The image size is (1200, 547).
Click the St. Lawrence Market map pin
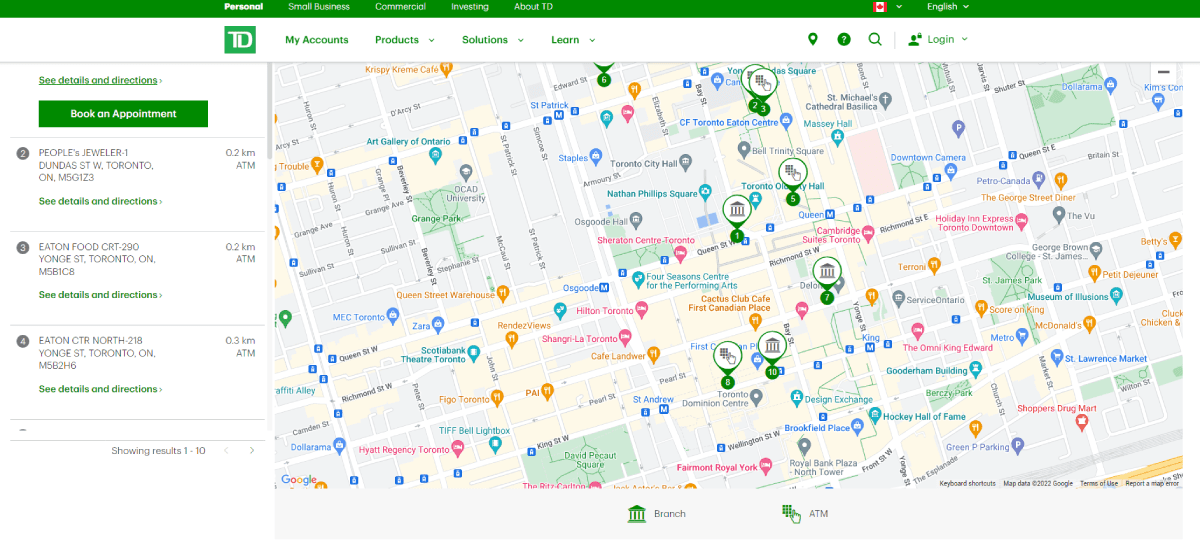tap(1055, 358)
